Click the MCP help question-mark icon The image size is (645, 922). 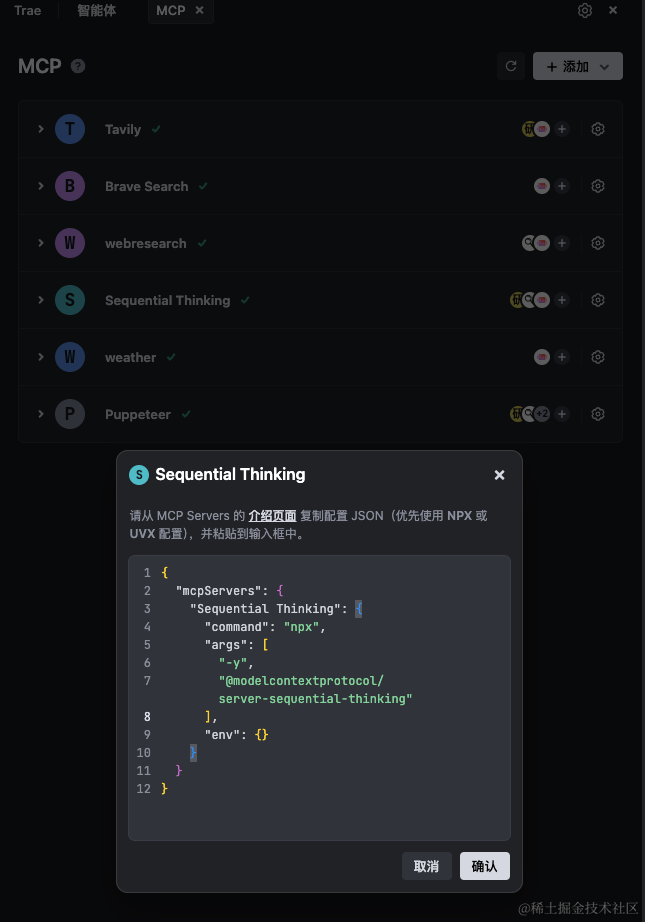[x=78, y=66]
